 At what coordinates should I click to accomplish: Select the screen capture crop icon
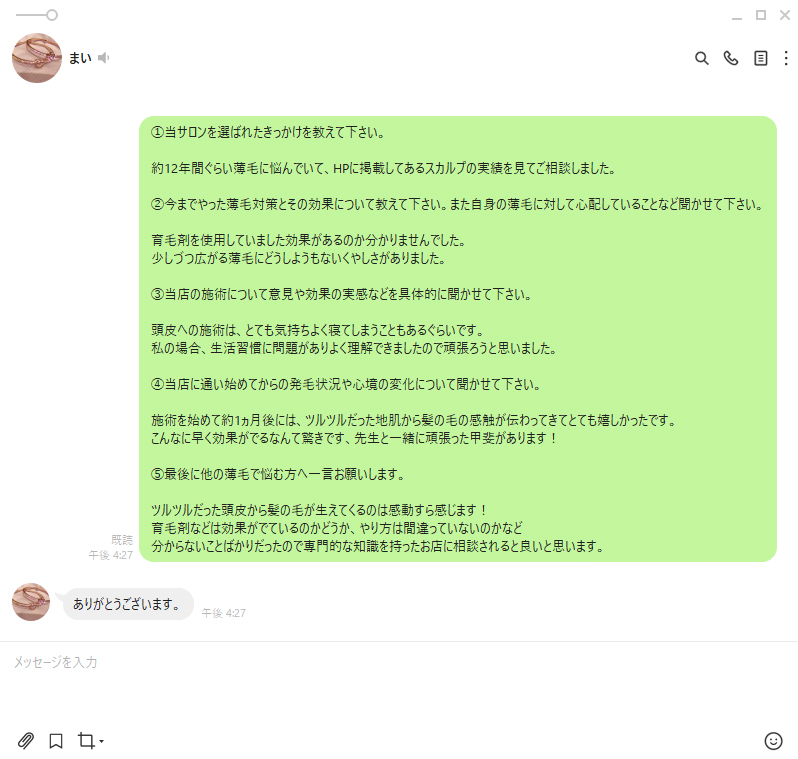[x=86, y=741]
